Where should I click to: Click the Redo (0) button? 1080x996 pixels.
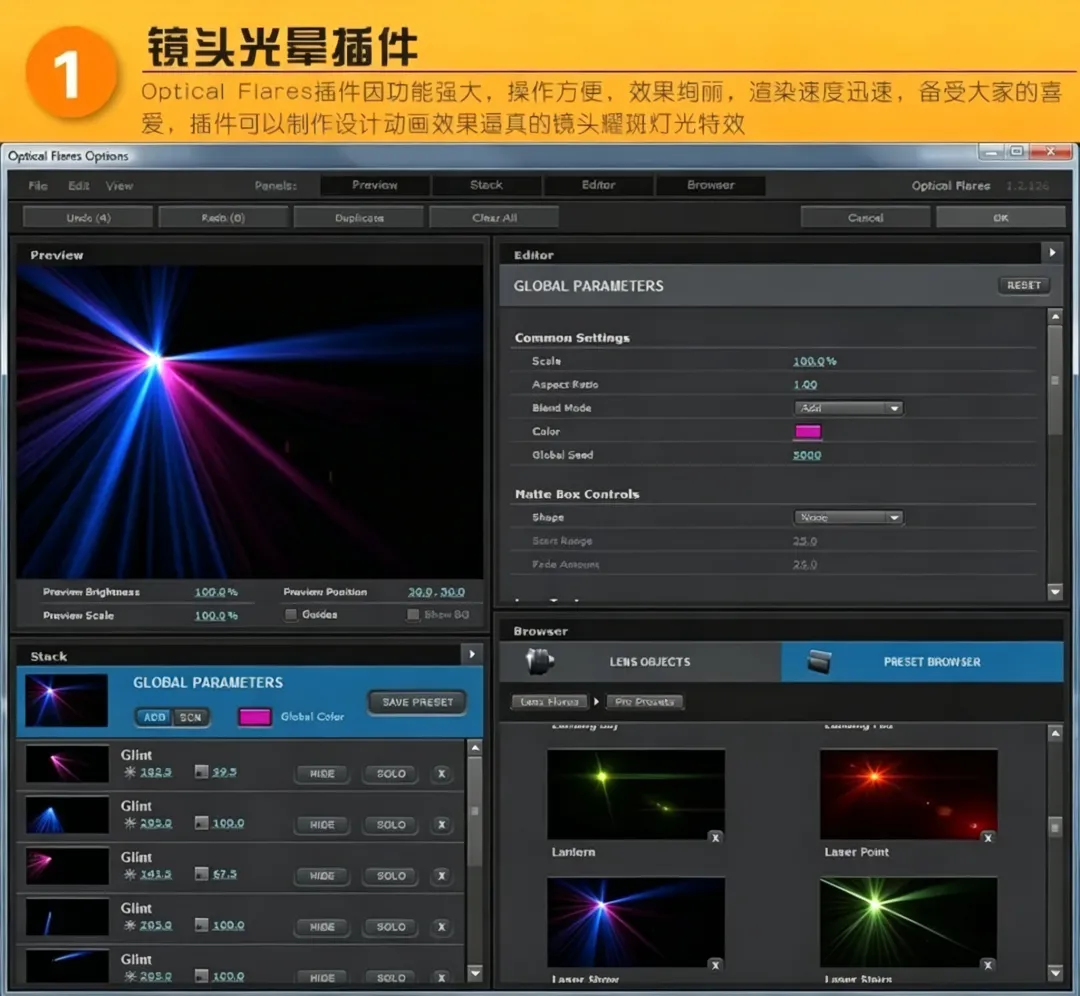pos(223,218)
